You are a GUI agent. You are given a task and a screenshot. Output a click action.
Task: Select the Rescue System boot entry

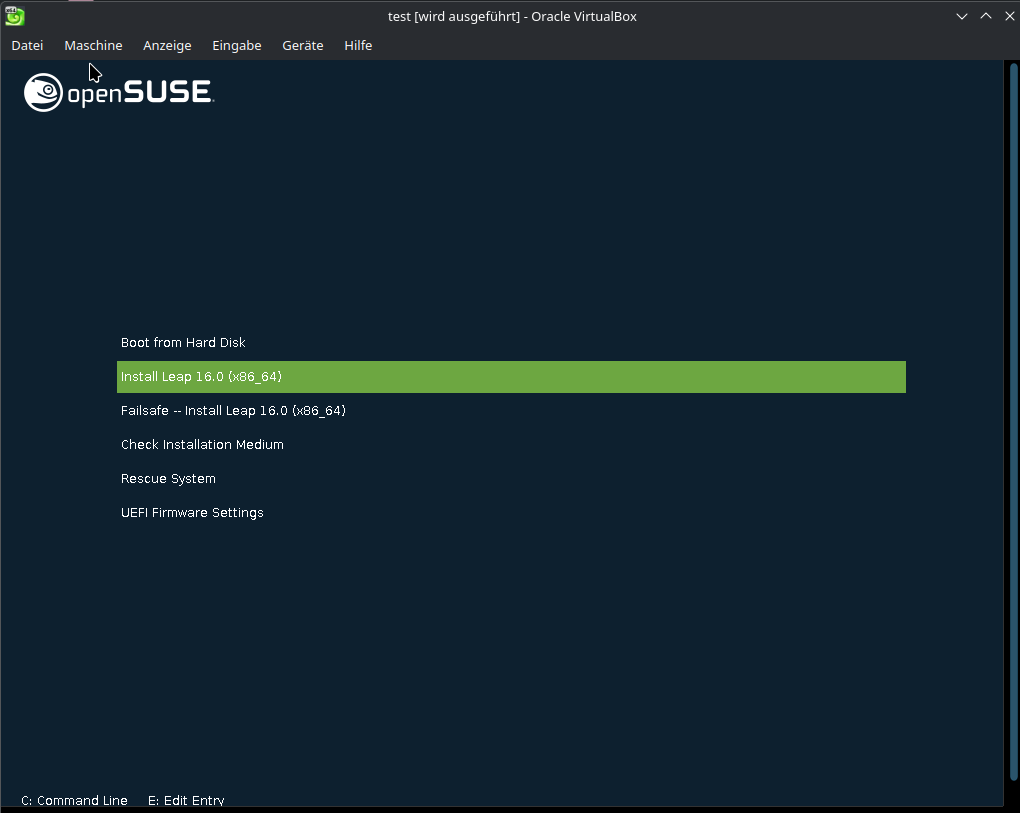point(168,479)
